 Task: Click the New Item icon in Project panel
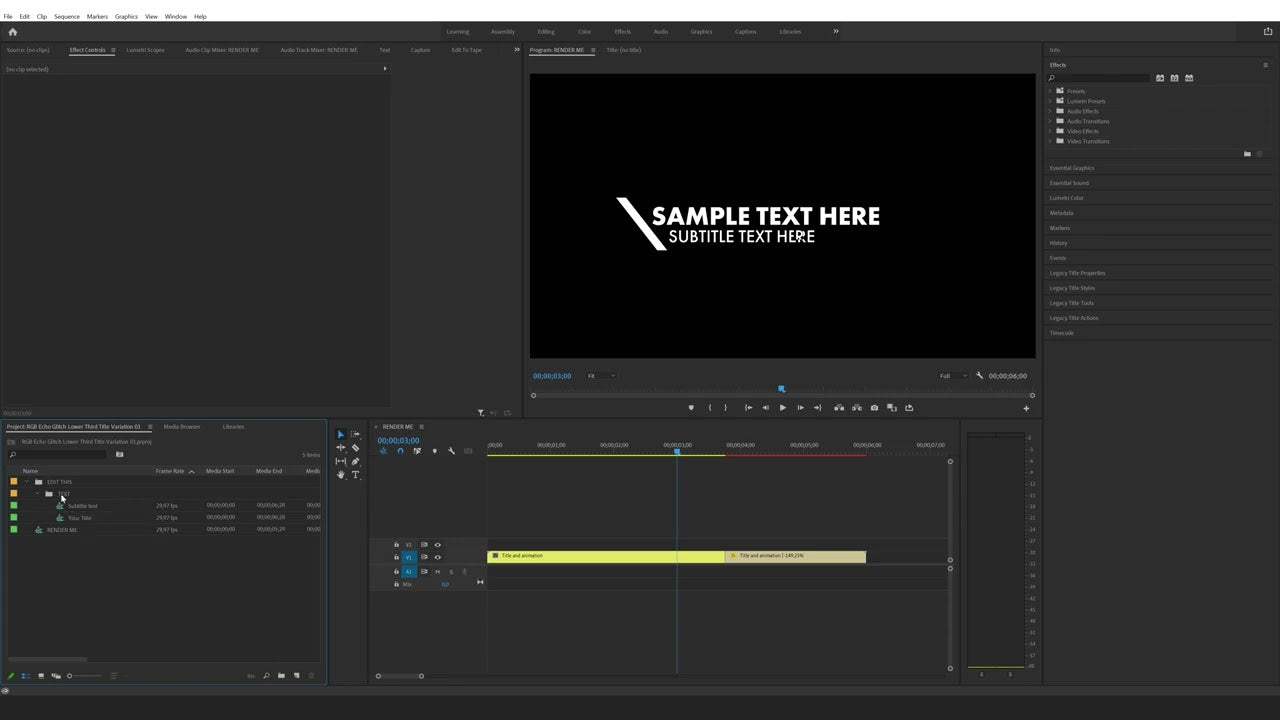click(x=297, y=676)
